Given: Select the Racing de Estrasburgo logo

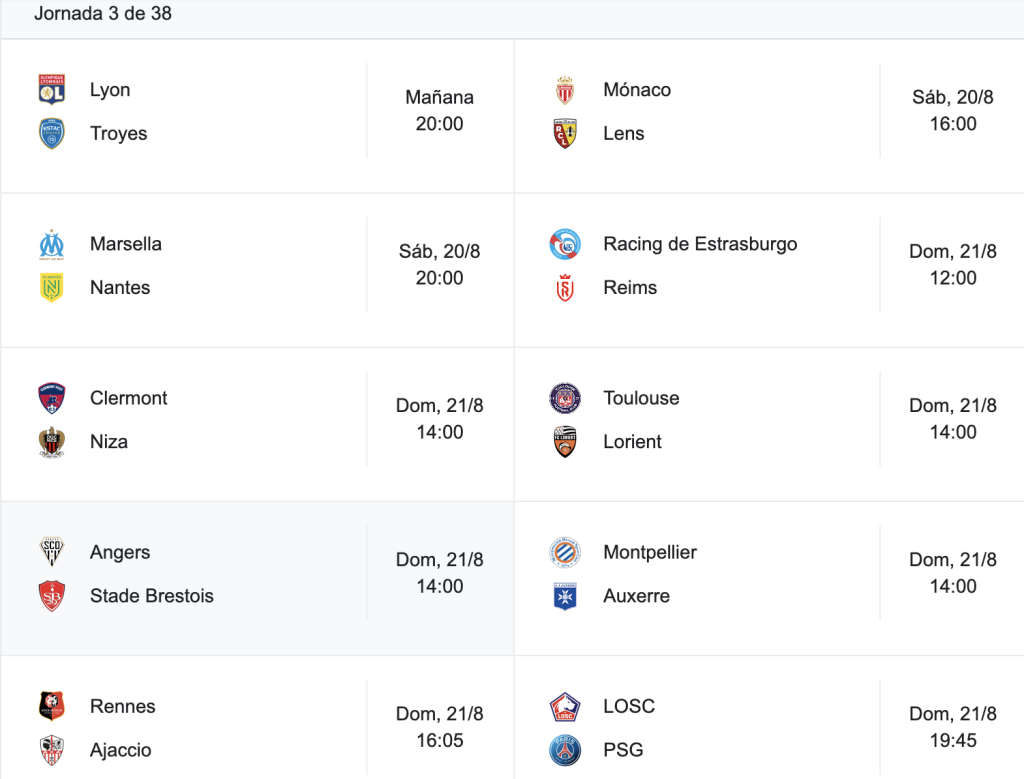Looking at the screenshot, I should [x=565, y=244].
